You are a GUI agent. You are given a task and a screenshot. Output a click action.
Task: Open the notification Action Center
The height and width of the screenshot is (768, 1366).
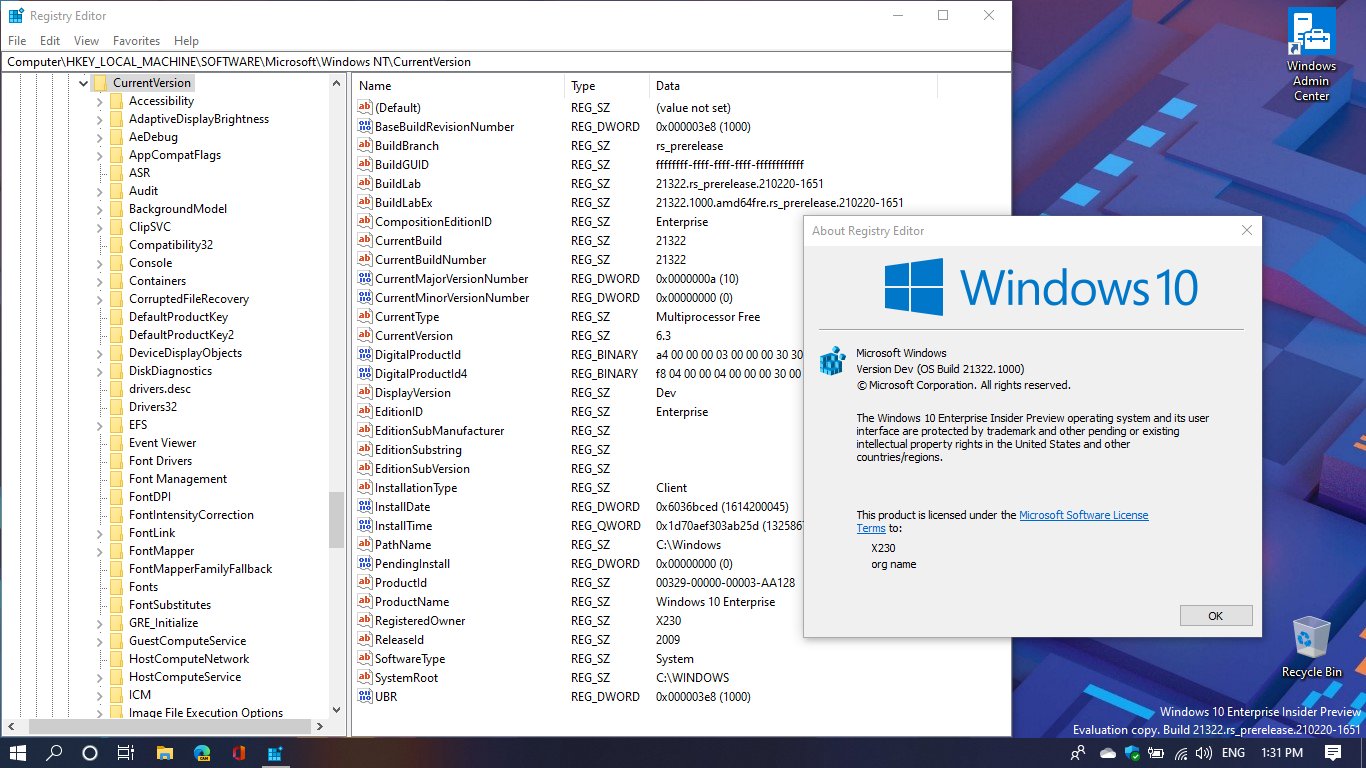point(1333,752)
